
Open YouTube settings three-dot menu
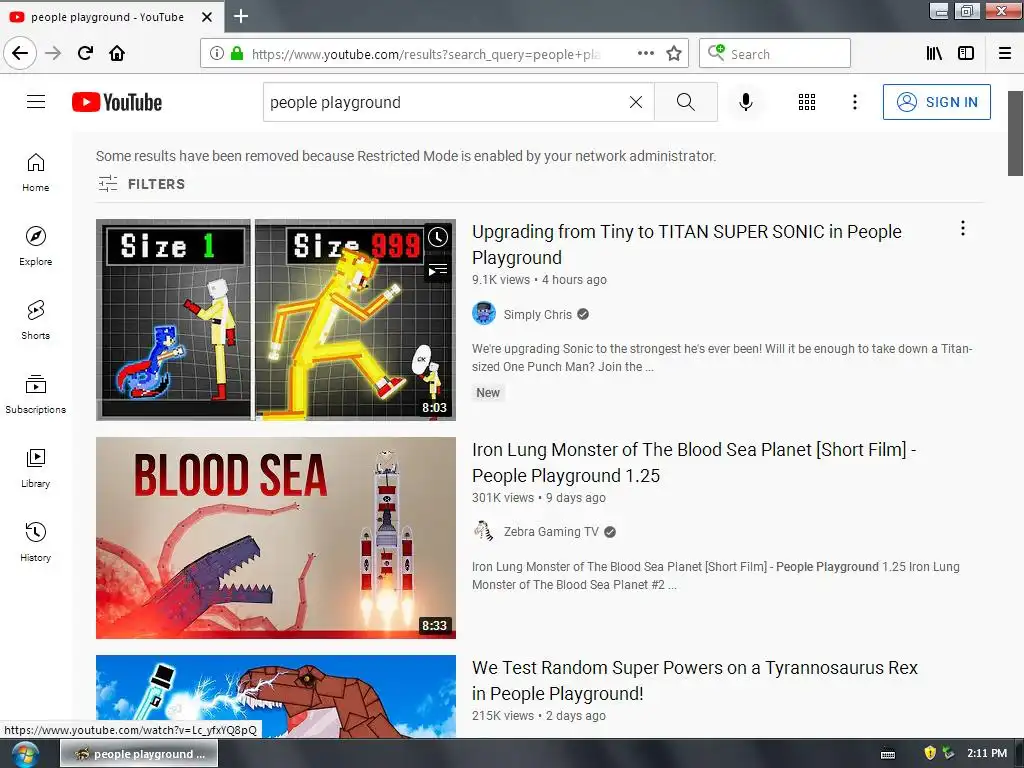[x=855, y=102]
